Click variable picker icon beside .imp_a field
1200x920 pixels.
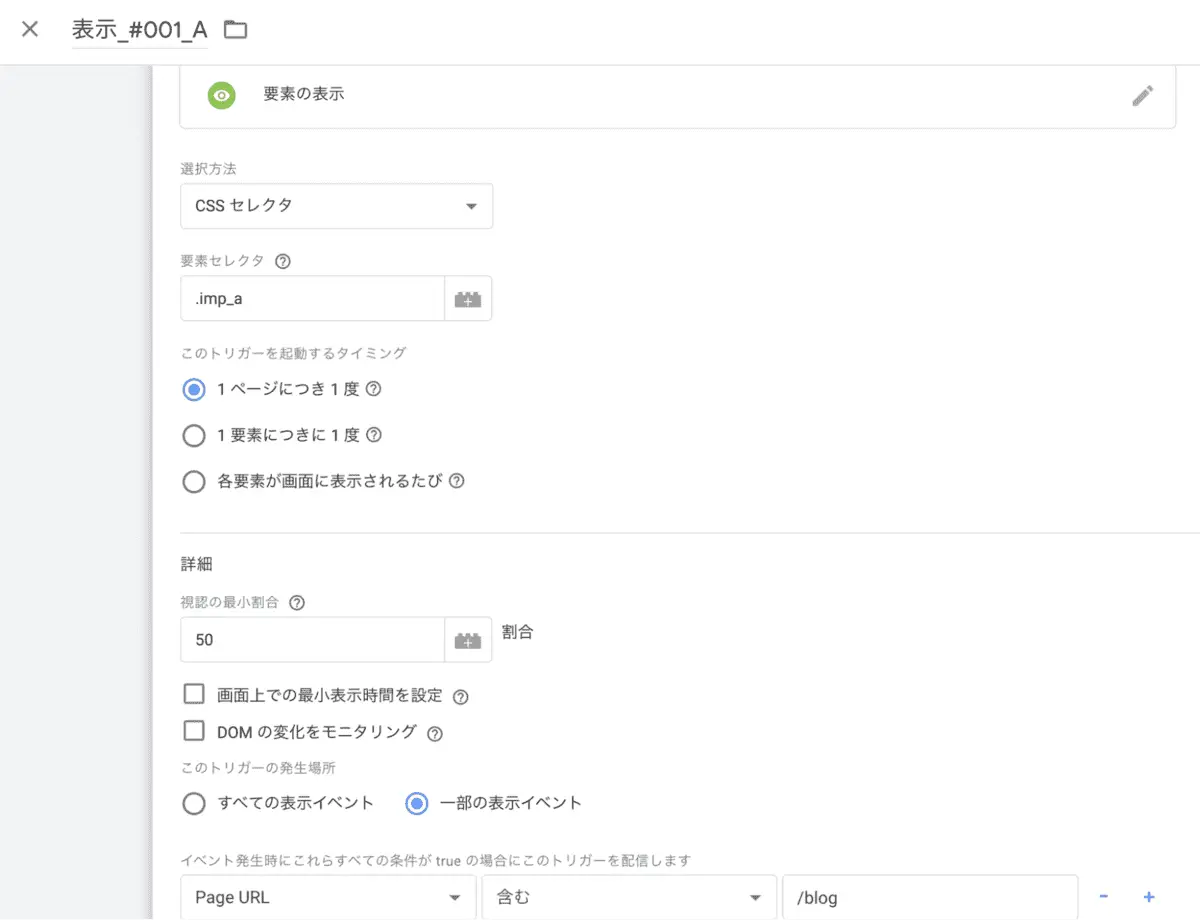point(467,299)
